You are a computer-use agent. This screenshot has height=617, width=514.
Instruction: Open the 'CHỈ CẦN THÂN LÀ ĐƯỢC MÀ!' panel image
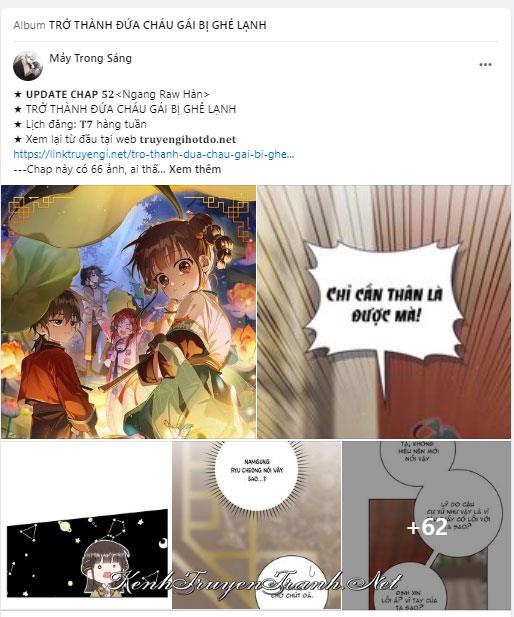coord(384,312)
